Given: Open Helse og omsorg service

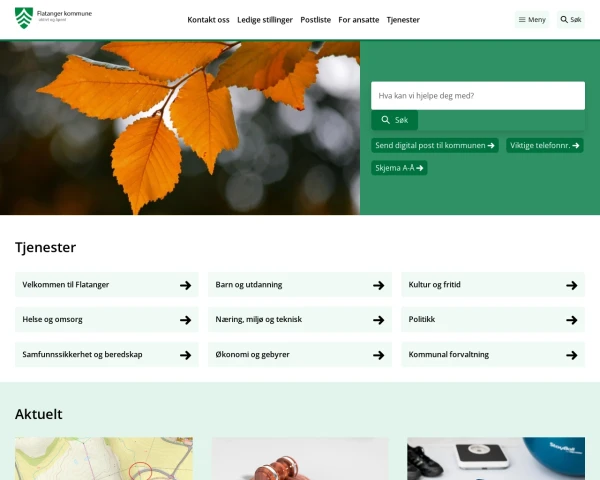Looking at the screenshot, I should [107, 320].
